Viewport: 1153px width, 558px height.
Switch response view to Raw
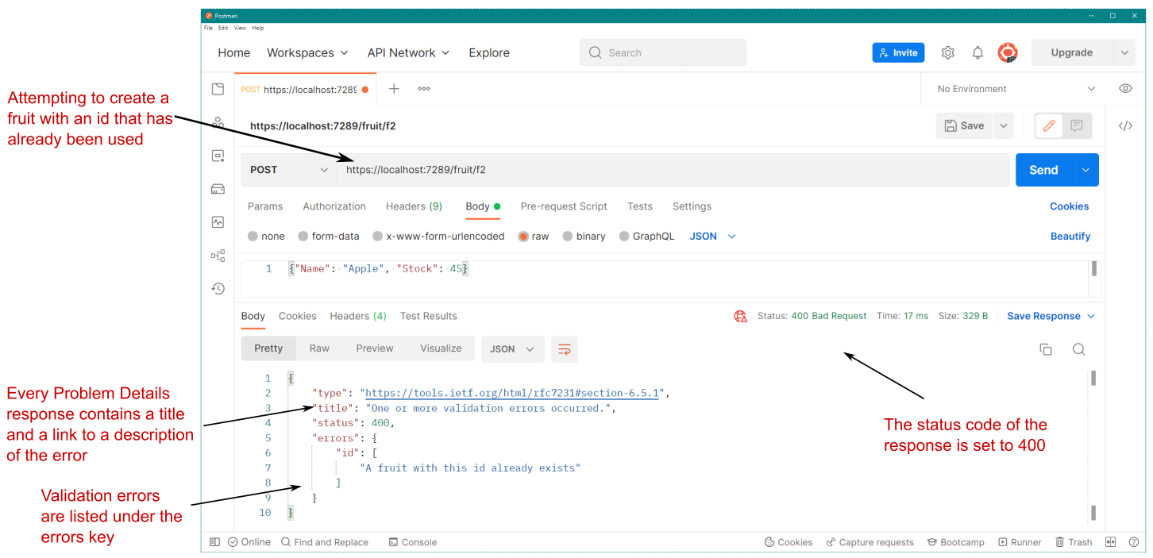pyautogui.click(x=319, y=348)
